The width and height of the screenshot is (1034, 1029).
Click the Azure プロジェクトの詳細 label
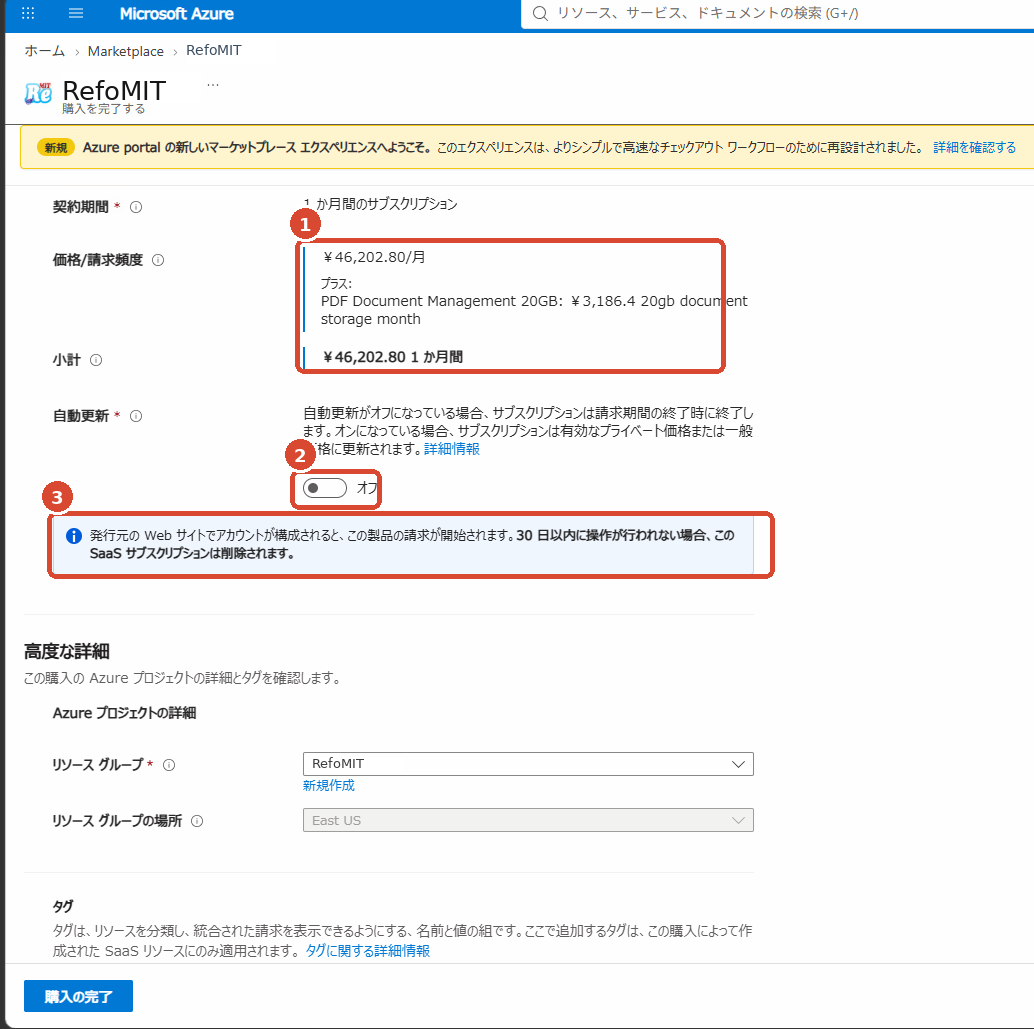(x=124, y=713)
